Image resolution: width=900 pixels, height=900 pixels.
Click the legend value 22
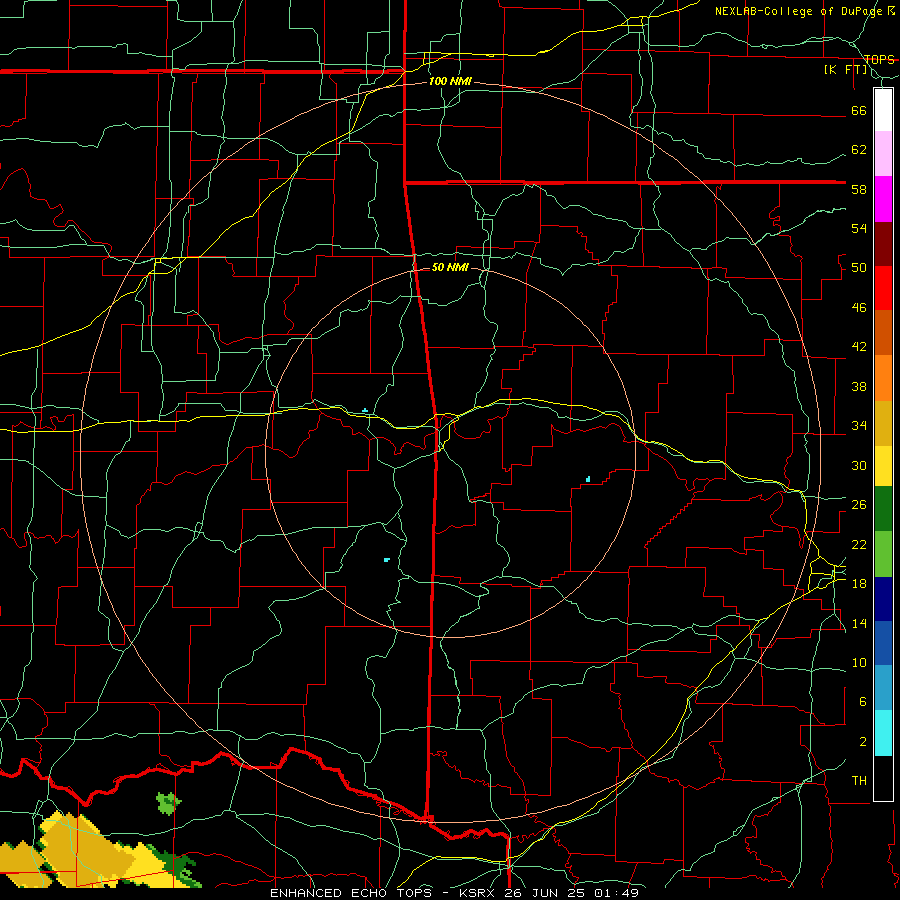coord(859,544)
